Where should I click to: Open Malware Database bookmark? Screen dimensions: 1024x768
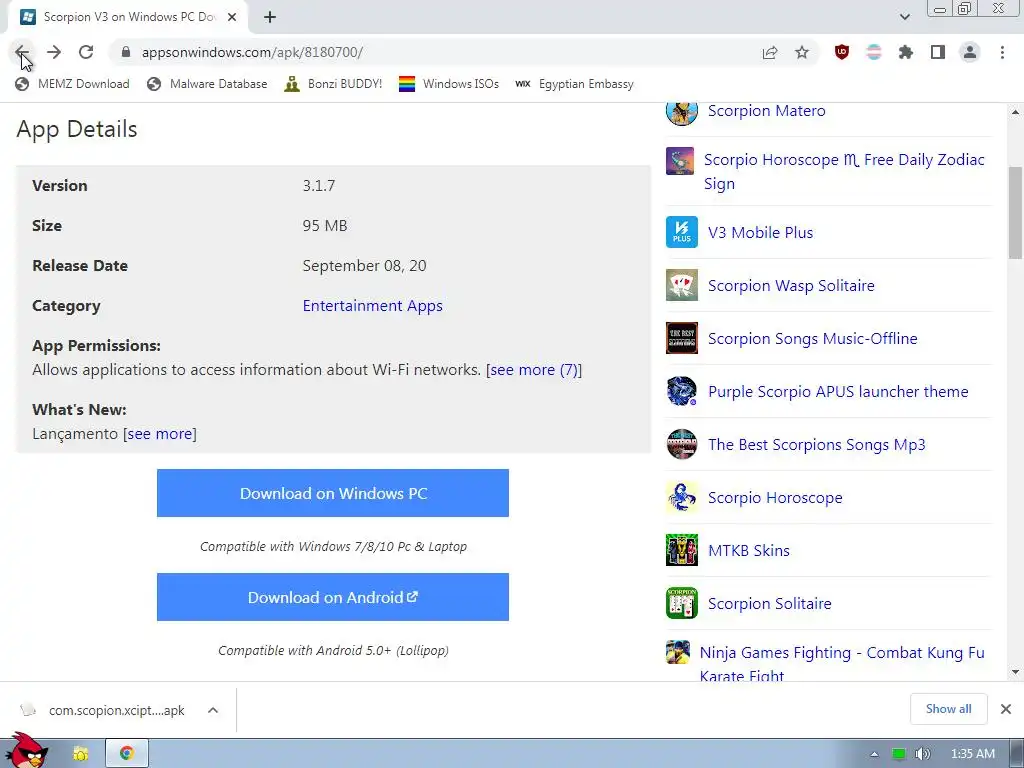pyautogui.click(x=207, y=84)
